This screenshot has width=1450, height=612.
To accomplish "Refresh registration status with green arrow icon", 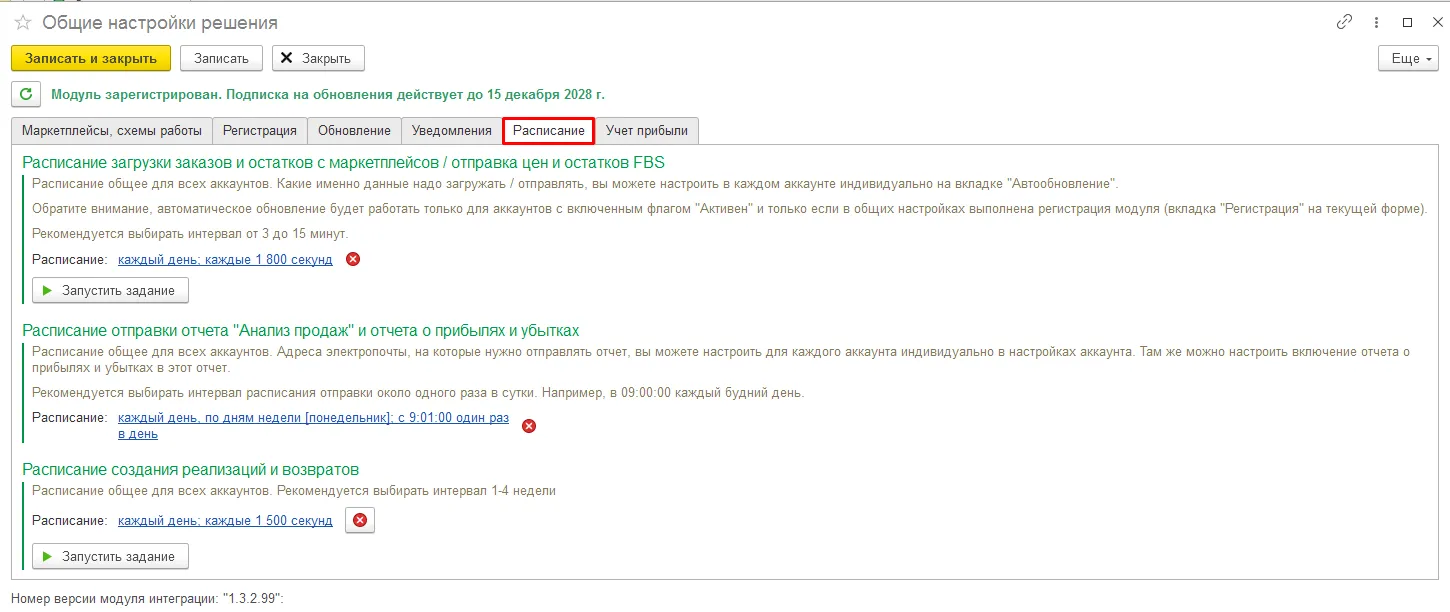I will pyautogui.click(x=26, y=95).
